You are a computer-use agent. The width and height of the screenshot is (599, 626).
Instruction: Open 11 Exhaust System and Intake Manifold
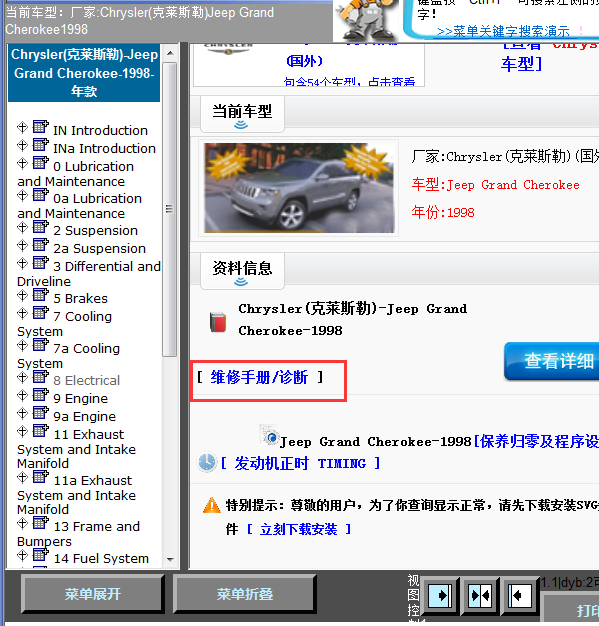pos(76,449)
